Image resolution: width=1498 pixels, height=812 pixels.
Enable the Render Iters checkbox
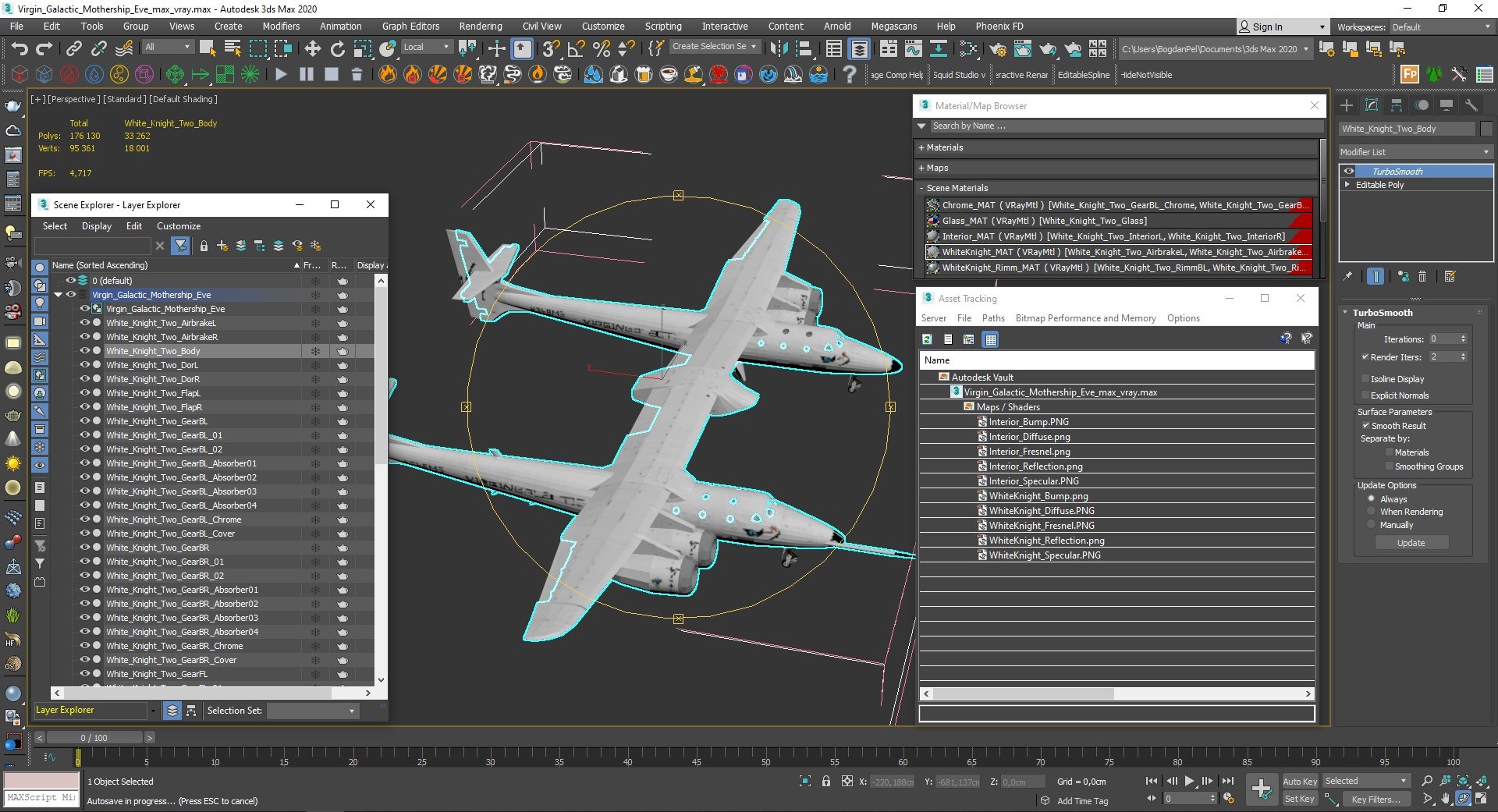click(x=1365, y=356)
